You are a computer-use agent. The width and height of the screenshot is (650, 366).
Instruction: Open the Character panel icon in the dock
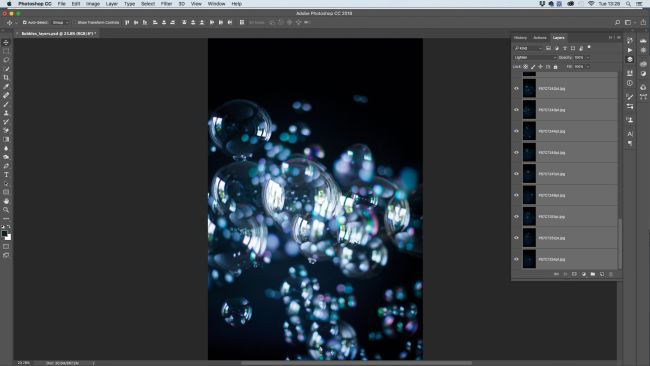[630, 134]
